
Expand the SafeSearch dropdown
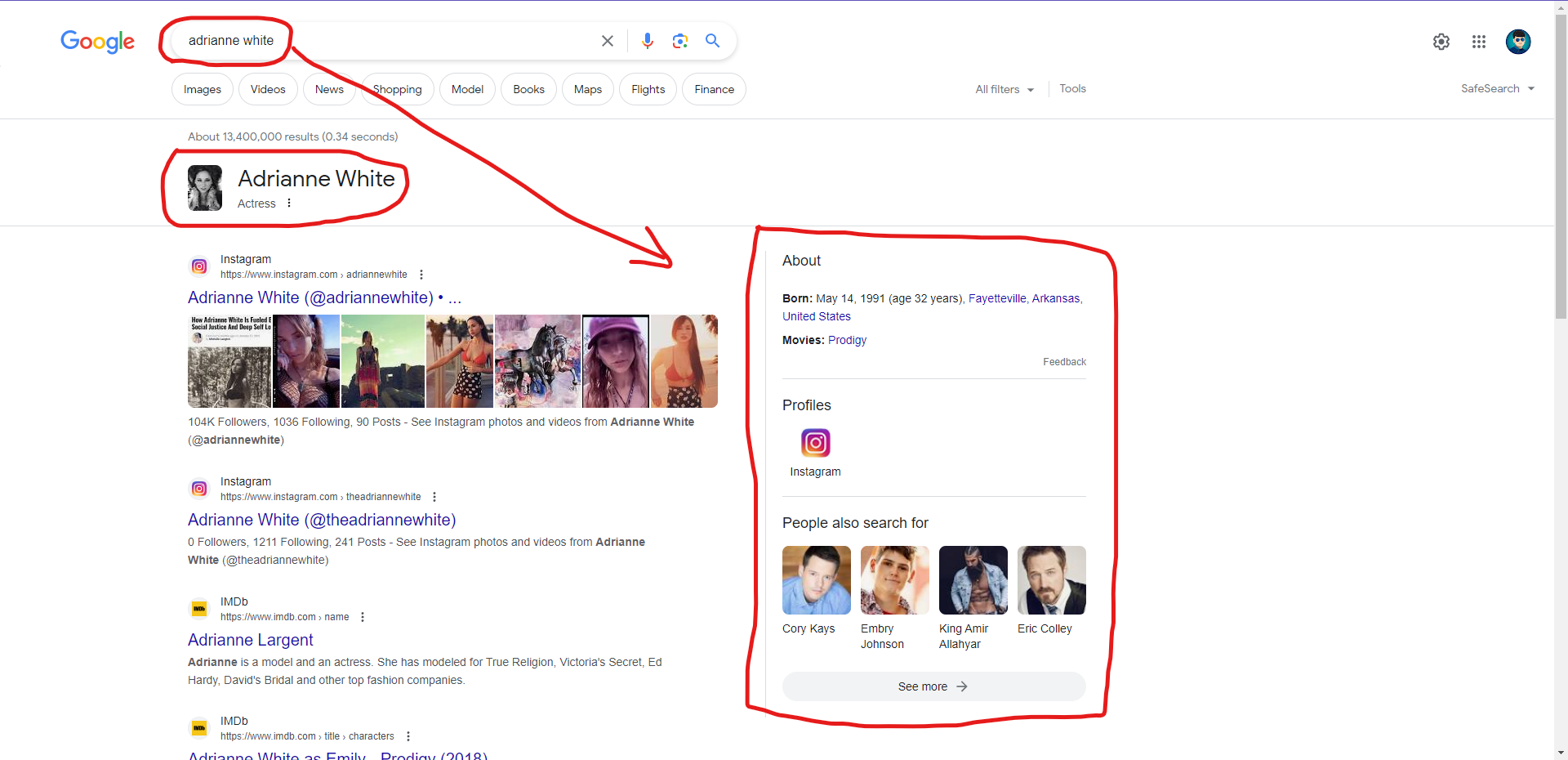coord(1498,88)
